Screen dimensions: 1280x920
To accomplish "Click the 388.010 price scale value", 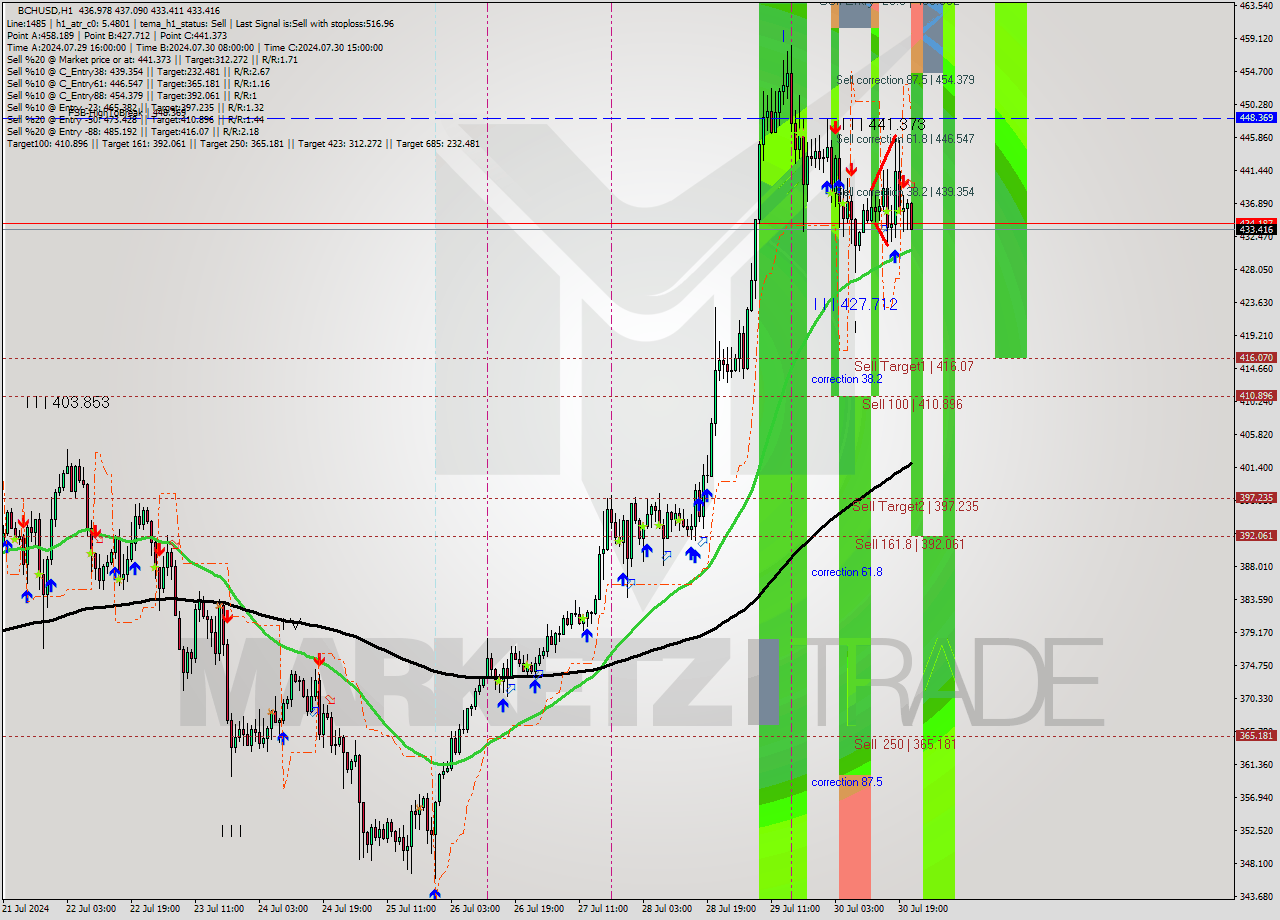I will (1256, 566).
